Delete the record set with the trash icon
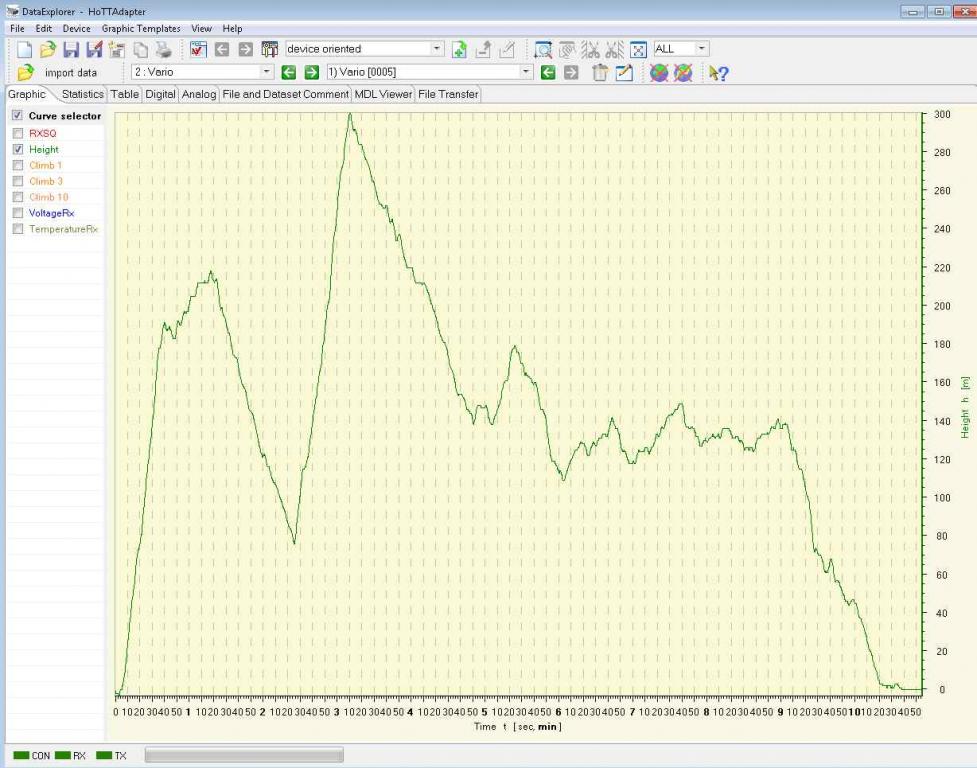The width and height of the screenshot is (977, 768). tap(600, 73)
